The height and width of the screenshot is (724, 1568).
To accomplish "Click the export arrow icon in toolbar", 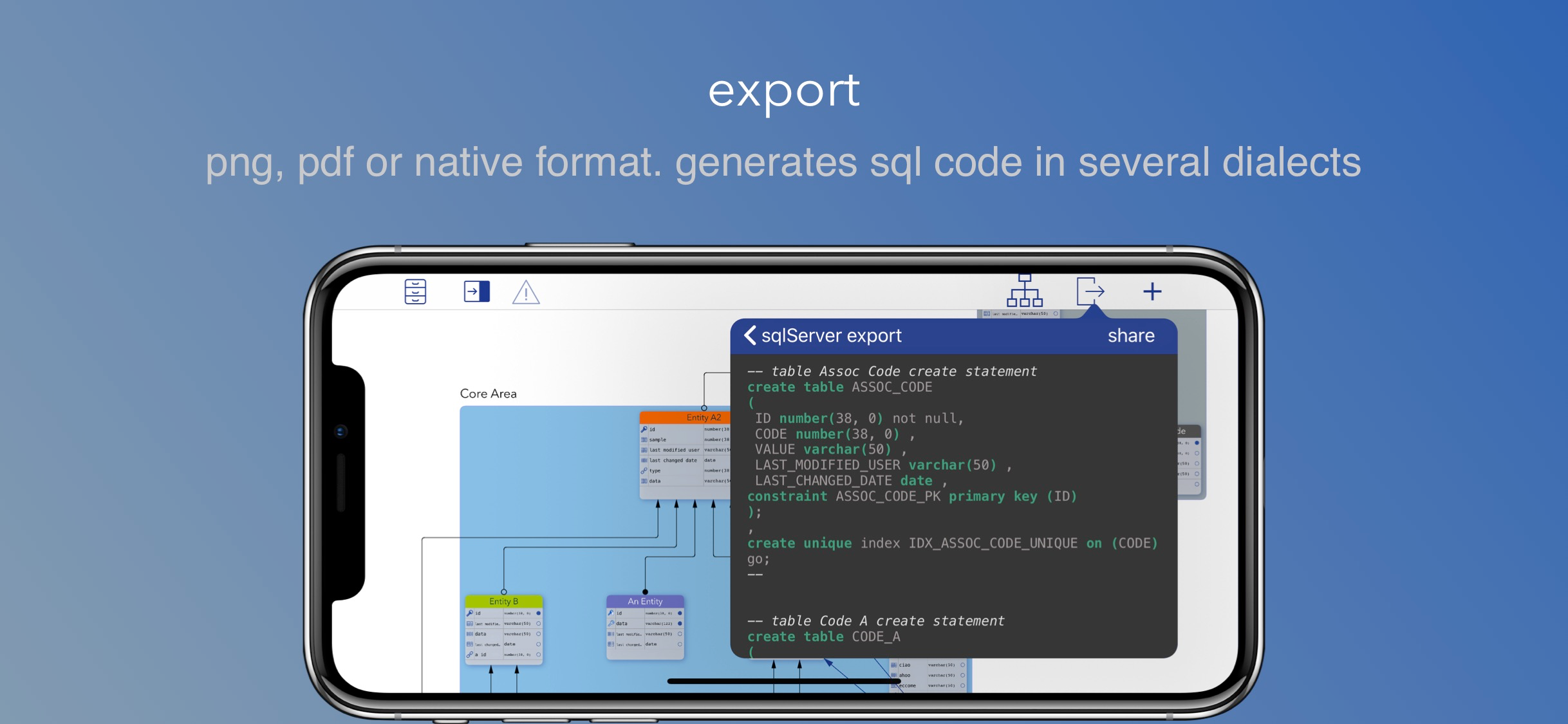I will (x=1090, y=292).
